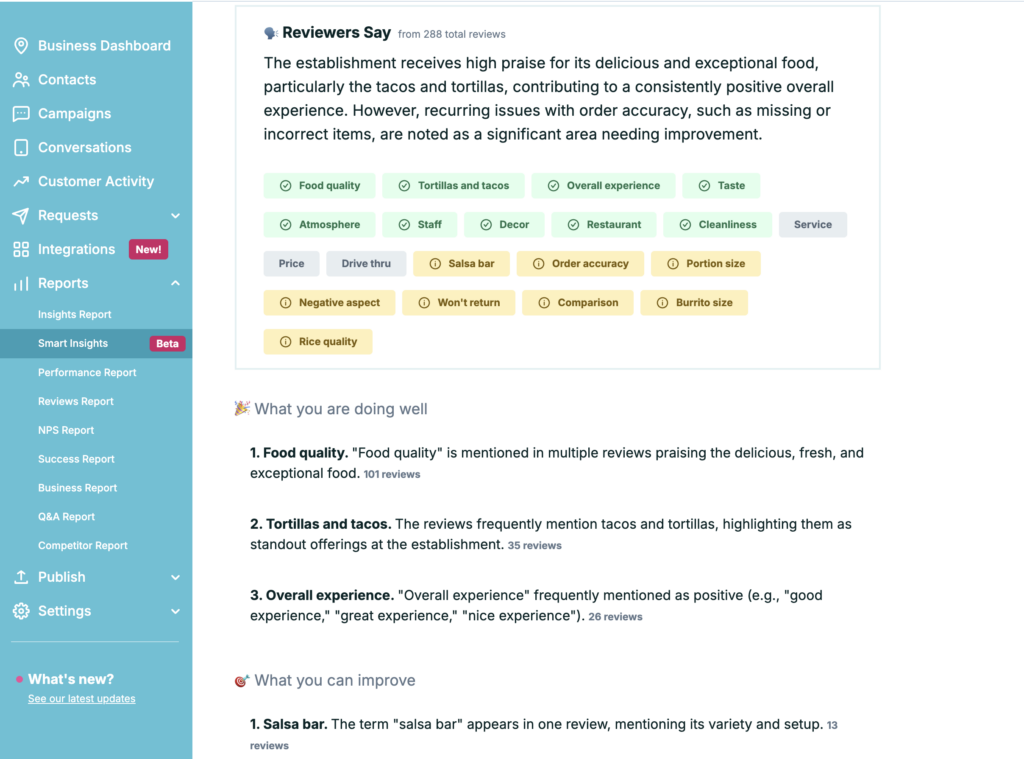Click the Settings gear icon
1024x759 pixels.
click(x=21, y=611)
